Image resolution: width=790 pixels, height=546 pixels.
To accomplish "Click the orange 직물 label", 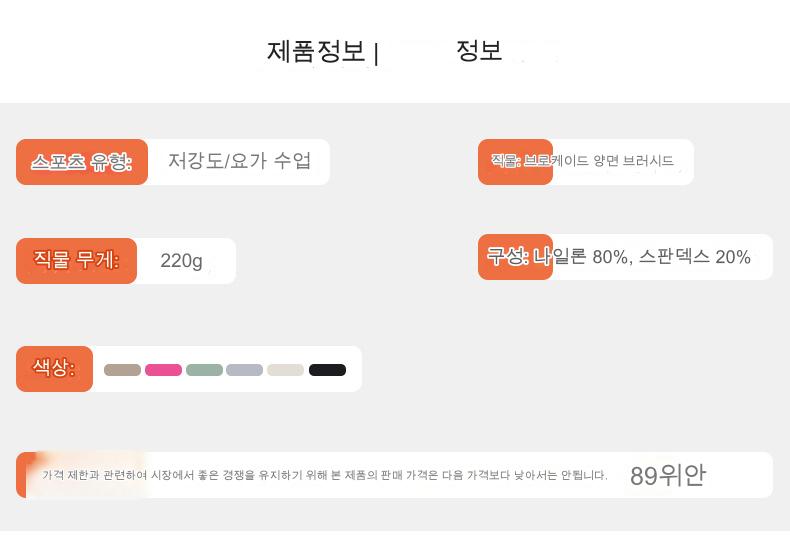I will 505,161.
